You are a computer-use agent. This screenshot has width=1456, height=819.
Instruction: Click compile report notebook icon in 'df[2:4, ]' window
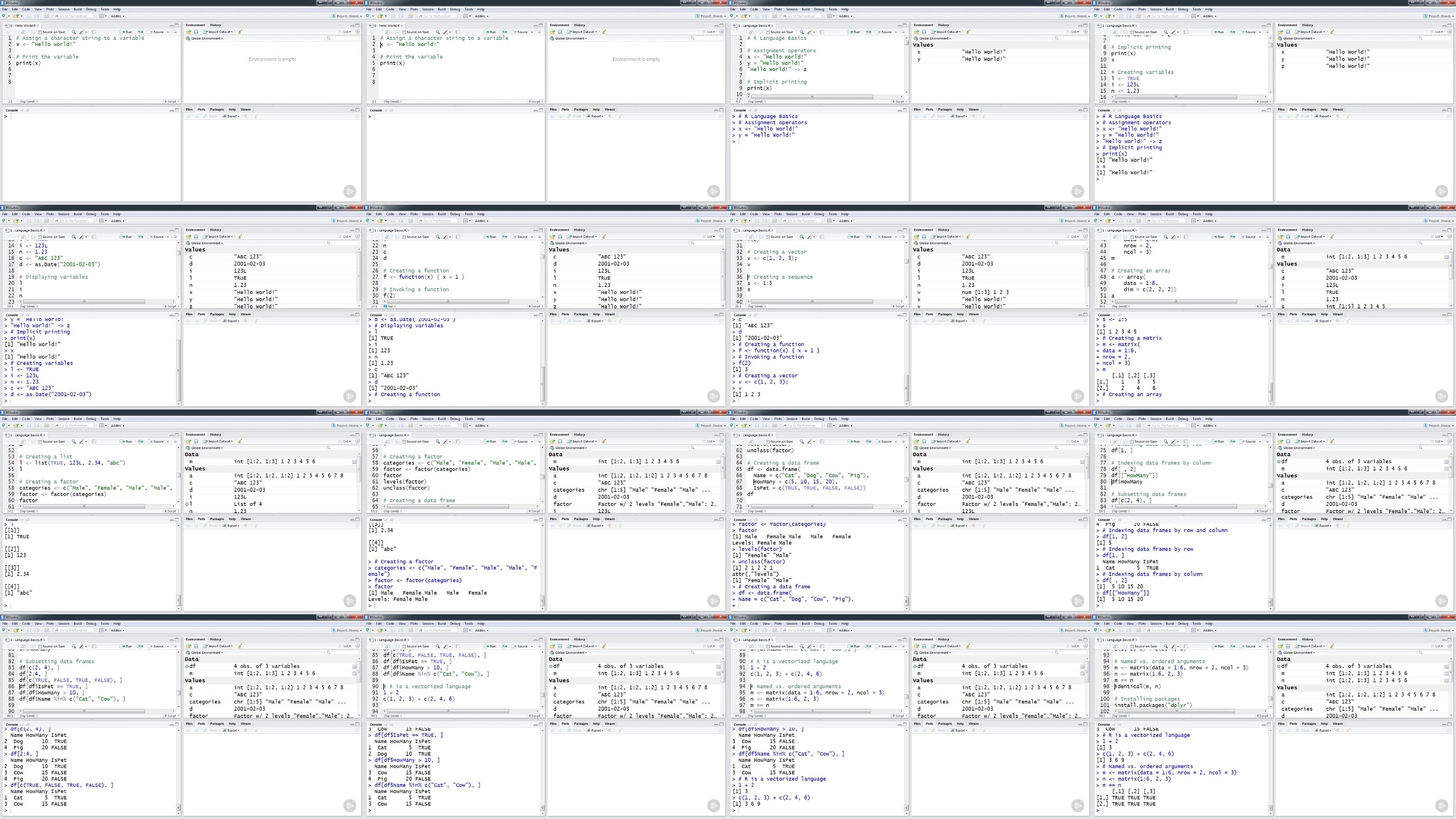coord(94,647)
